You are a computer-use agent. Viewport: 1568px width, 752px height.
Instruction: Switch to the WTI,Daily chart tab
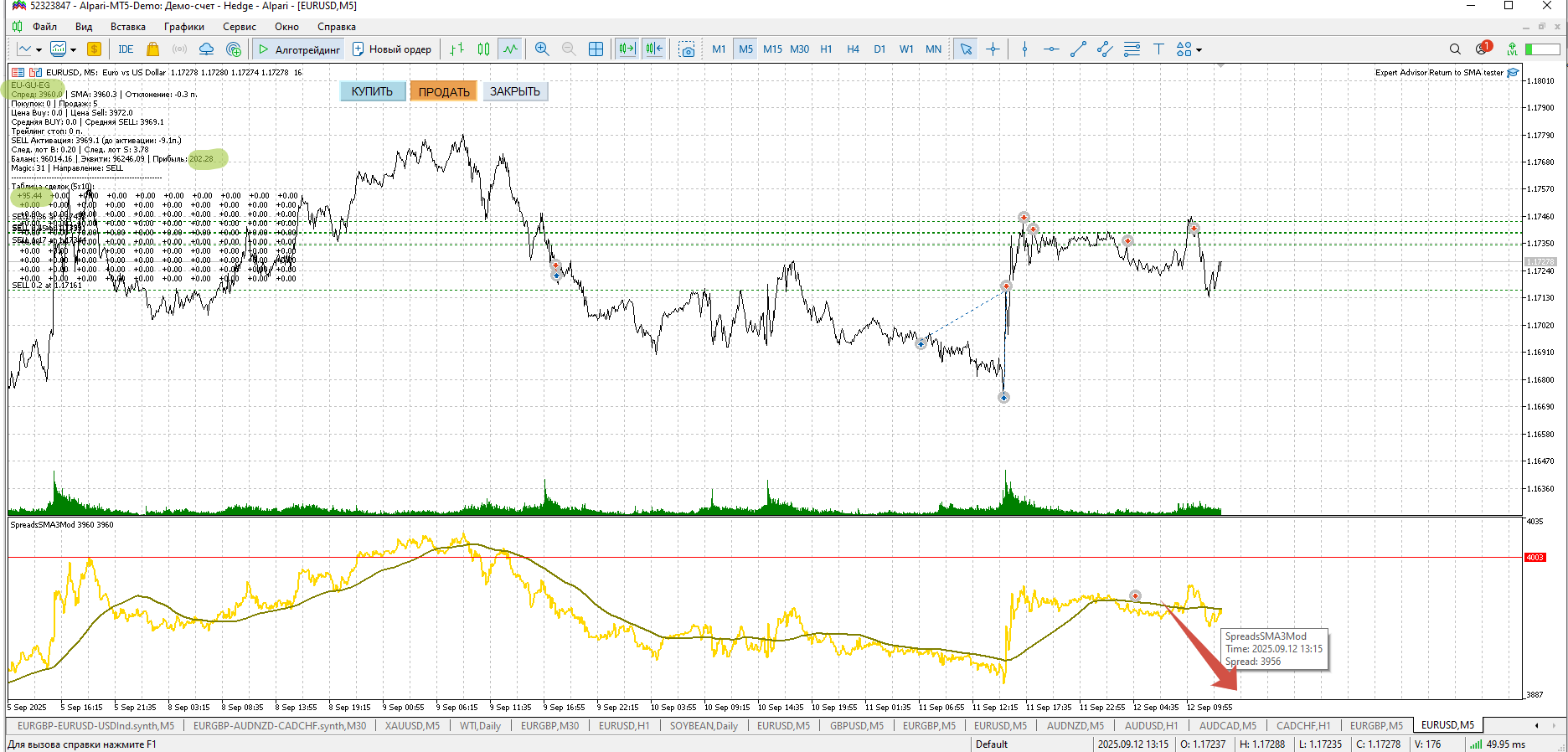pos(480,725)
